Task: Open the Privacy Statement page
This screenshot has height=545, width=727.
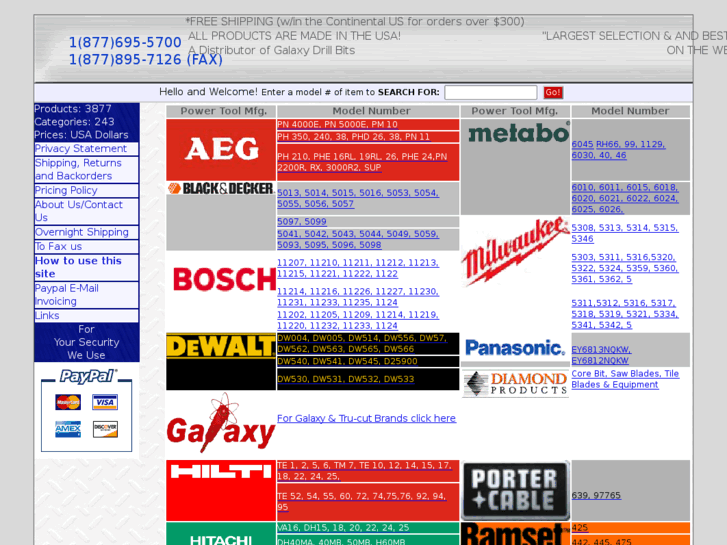Action: [81, 148]
